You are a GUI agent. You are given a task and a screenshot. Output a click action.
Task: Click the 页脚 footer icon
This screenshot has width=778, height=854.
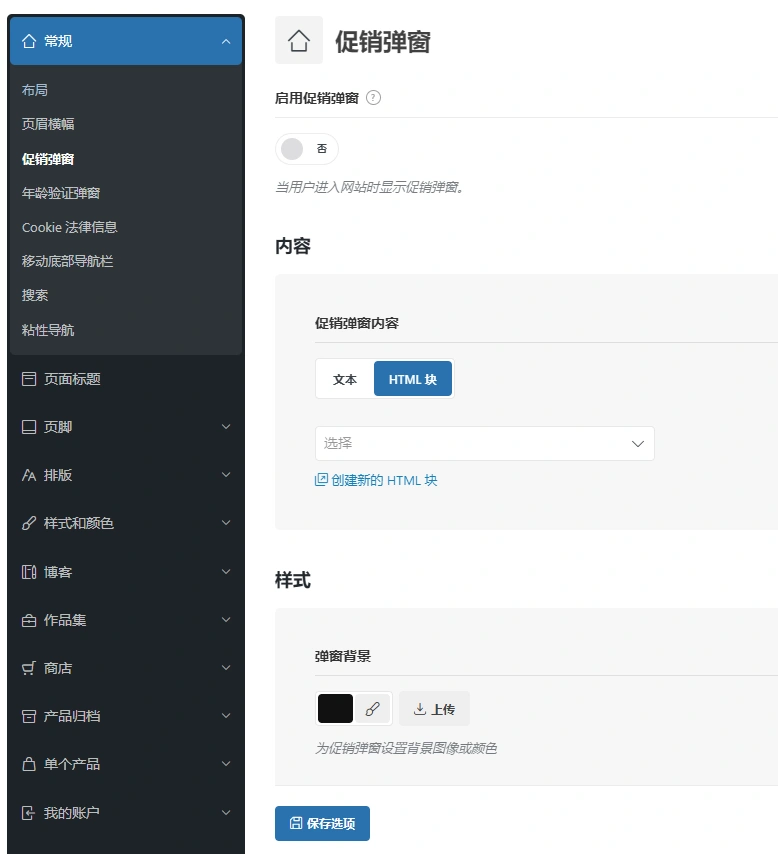(29, 427)
